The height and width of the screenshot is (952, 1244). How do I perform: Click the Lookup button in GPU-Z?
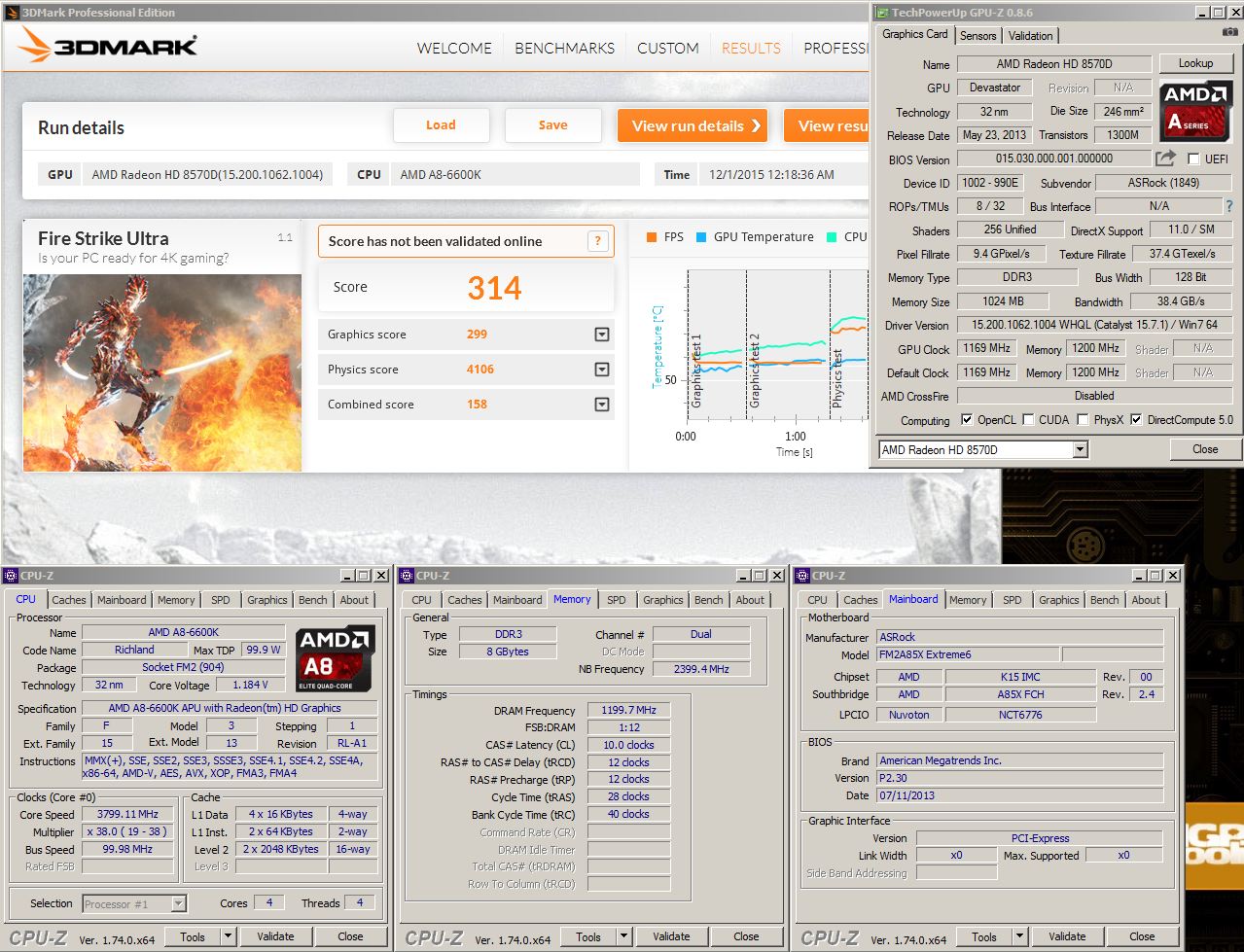click(x=1195, y=63)
